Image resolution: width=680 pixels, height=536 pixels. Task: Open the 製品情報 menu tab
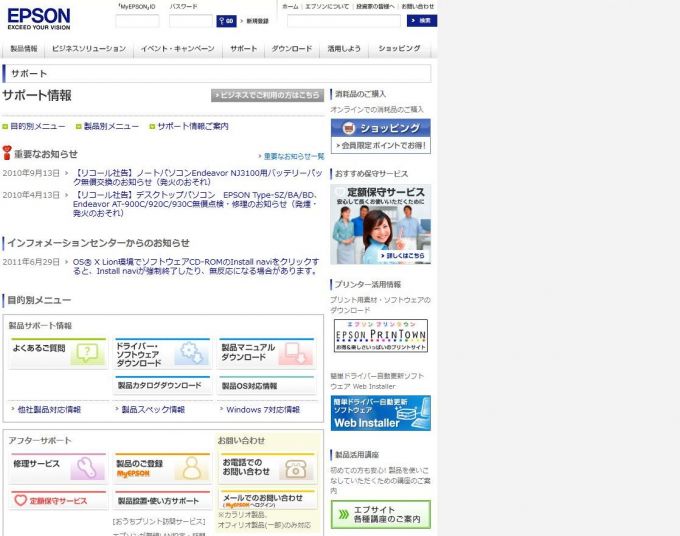pos(24,49)
